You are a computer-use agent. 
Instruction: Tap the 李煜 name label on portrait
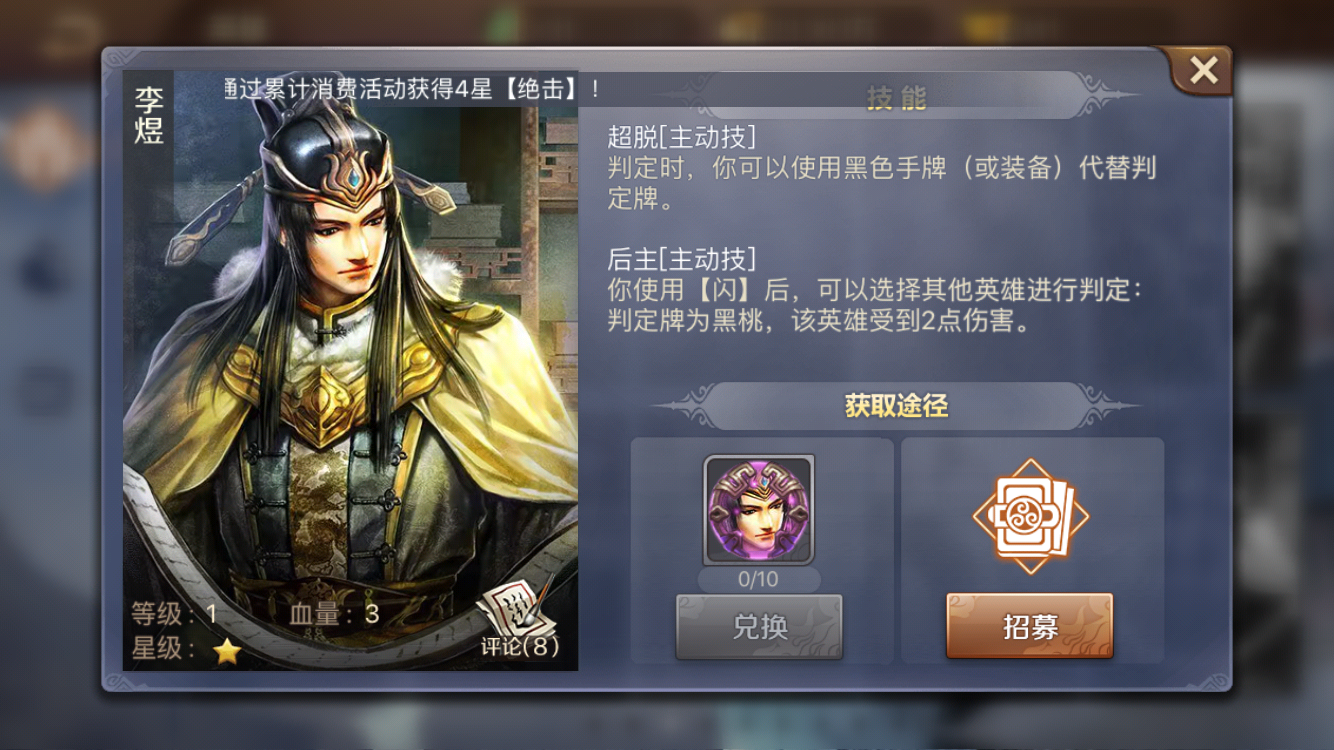(x=149, y=115)
